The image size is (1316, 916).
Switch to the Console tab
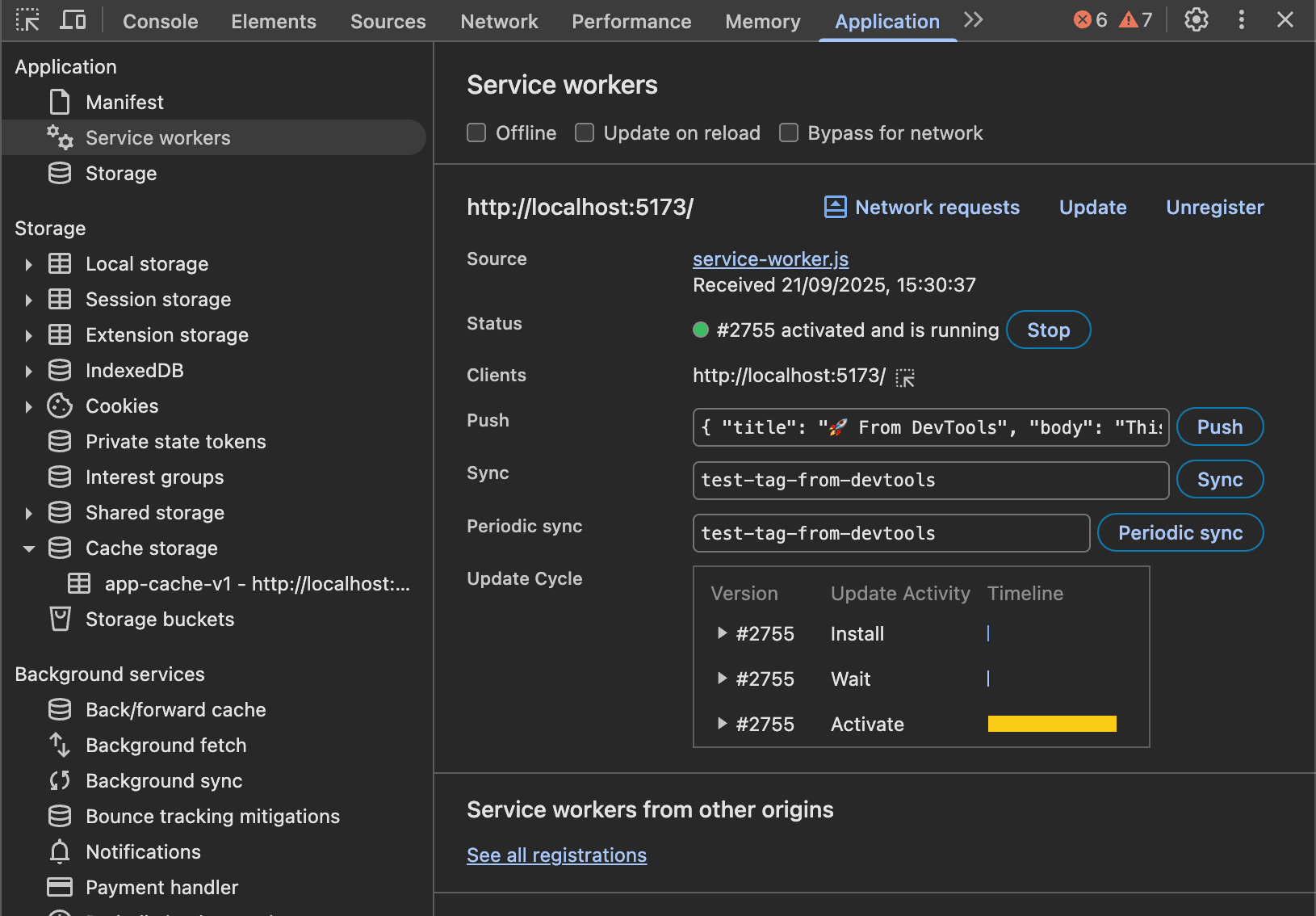[x=160, y=22]
